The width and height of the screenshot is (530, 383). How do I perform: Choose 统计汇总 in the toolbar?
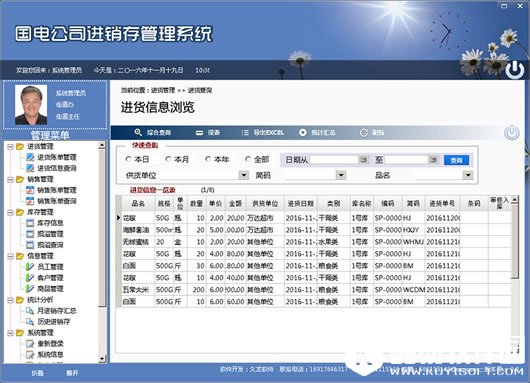[x=323, y=133]
